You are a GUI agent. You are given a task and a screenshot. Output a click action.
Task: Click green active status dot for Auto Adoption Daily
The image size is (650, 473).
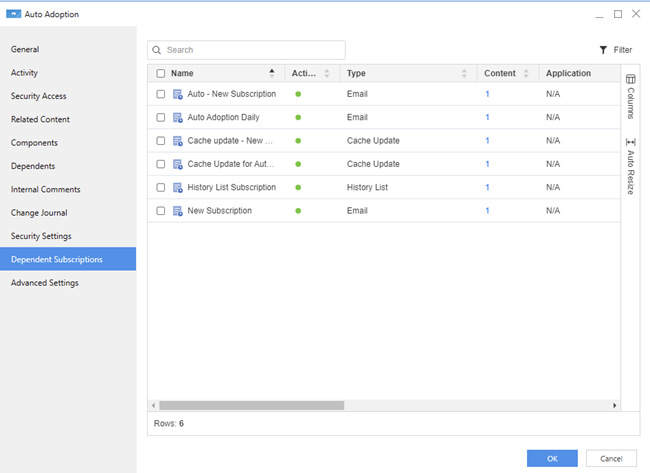click(x=297, y=117)
